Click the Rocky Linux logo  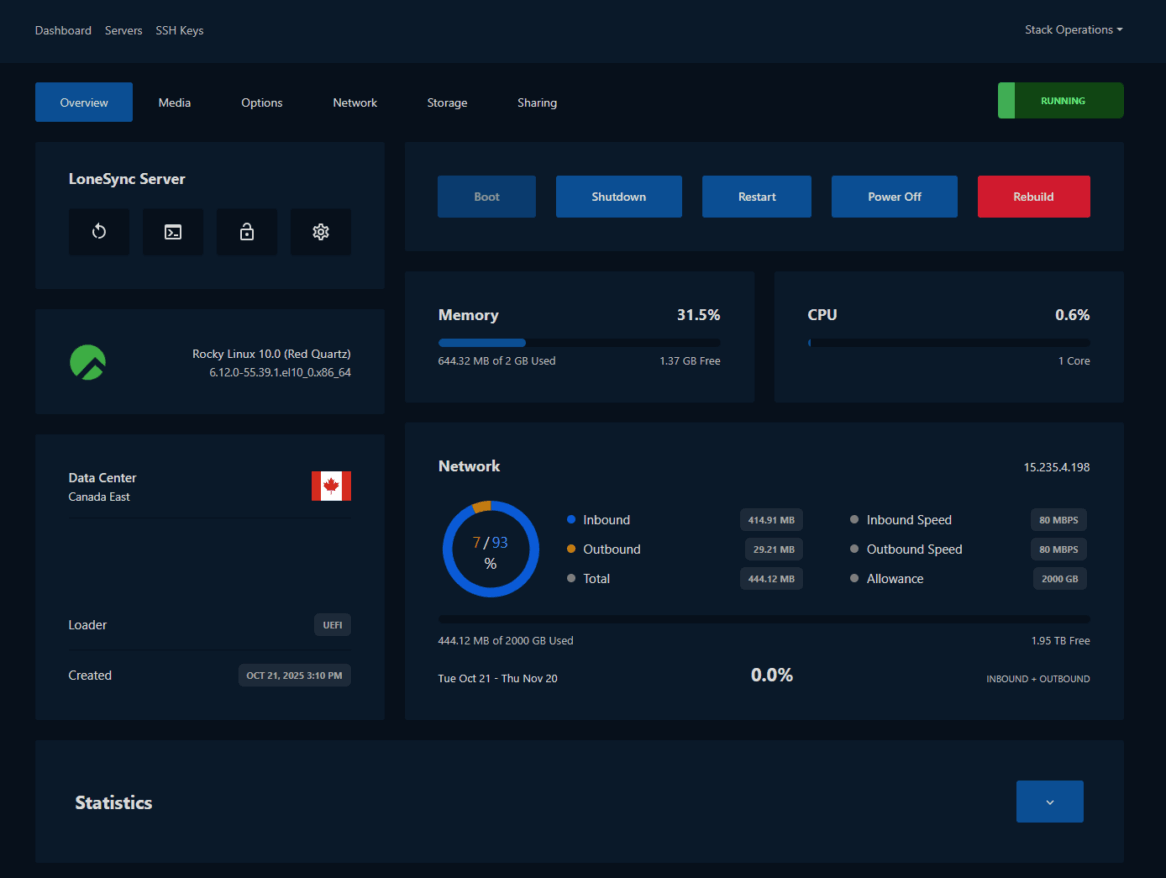point(87,362)
